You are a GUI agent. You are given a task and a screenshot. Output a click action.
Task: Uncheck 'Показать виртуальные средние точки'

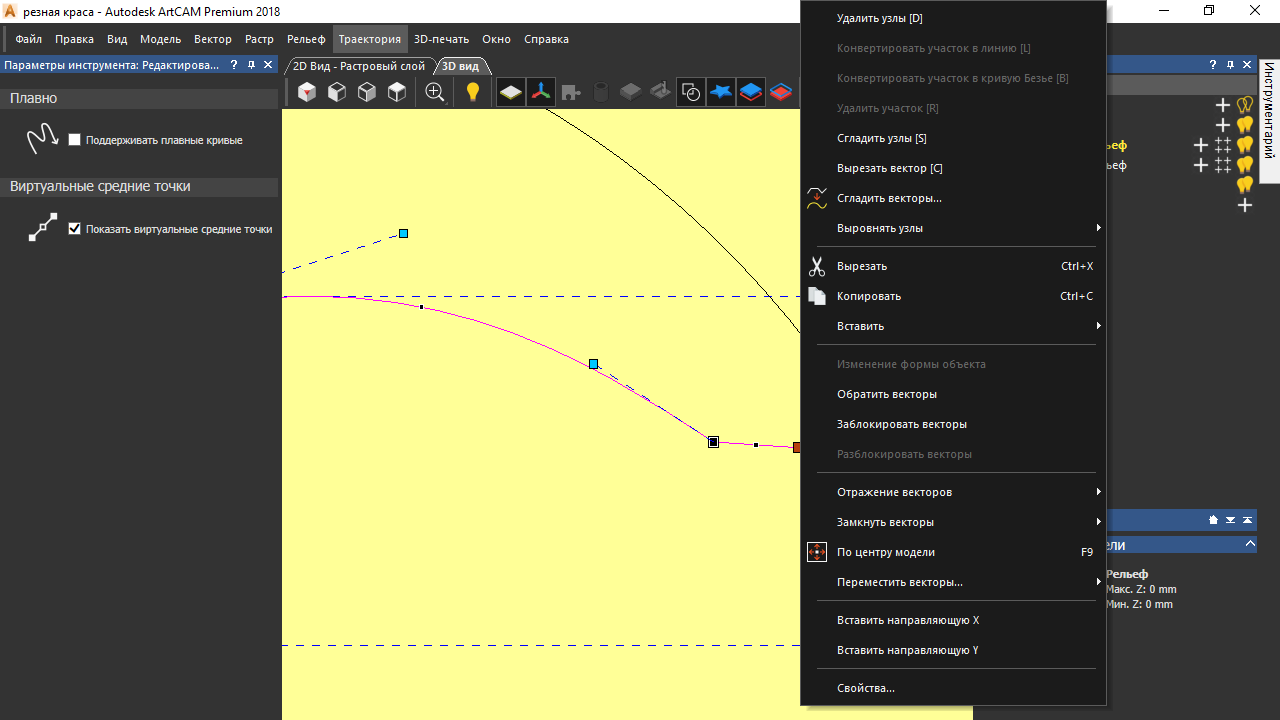click(74, 229)
